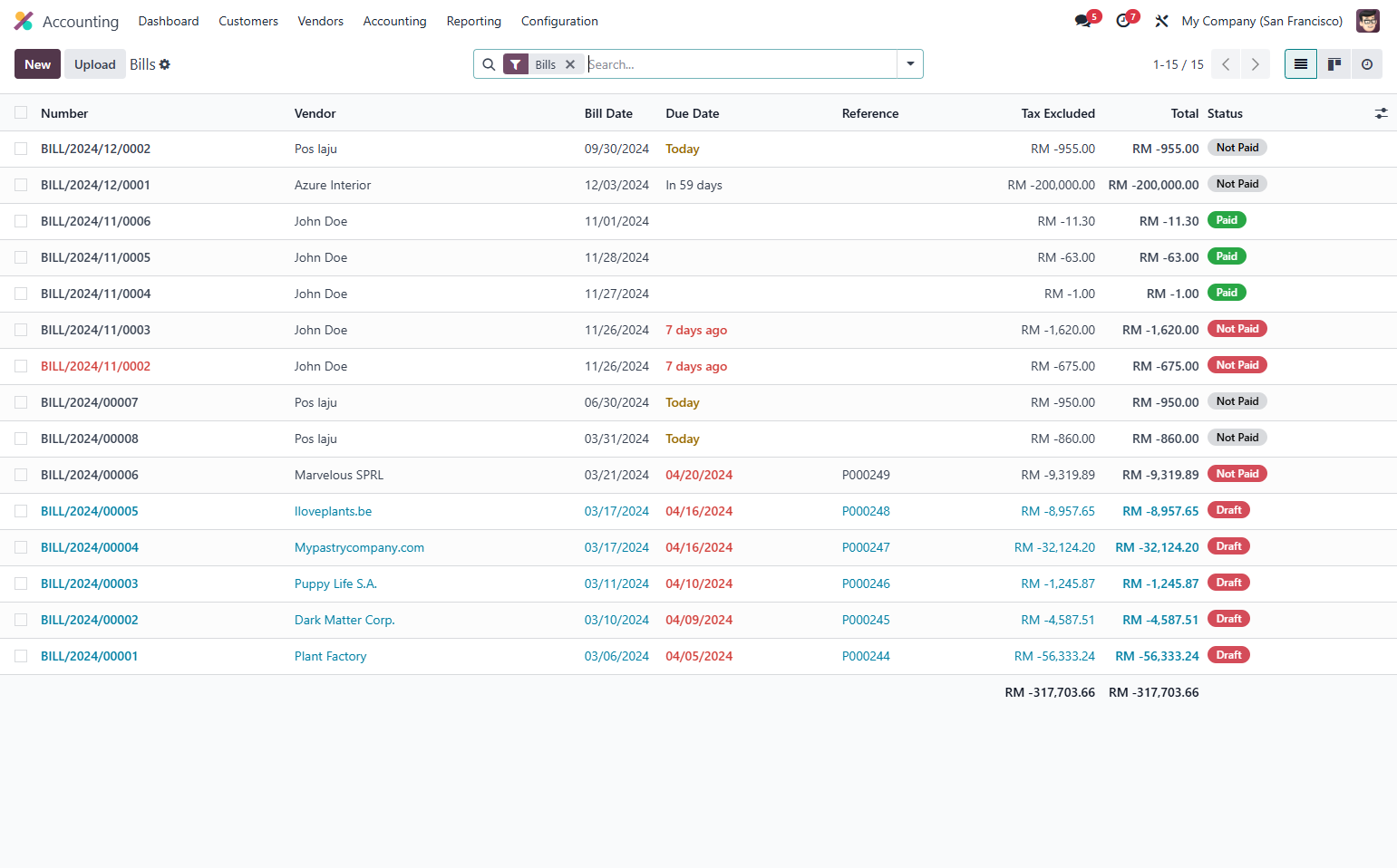Open the Configuration menu
Viewport: 1397px width, 868px height.
click(559, 21)
